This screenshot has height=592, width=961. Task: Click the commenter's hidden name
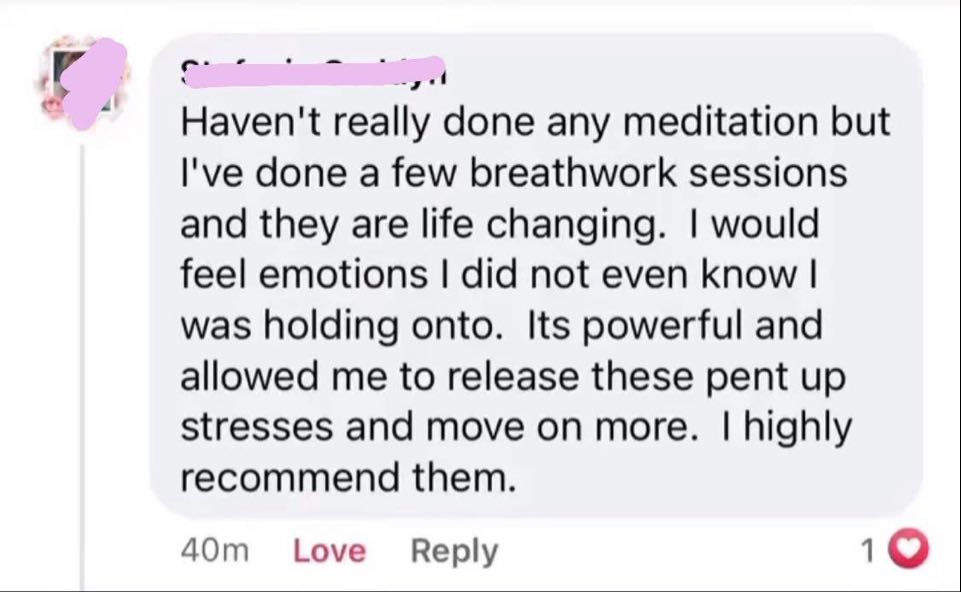point(311,72)
